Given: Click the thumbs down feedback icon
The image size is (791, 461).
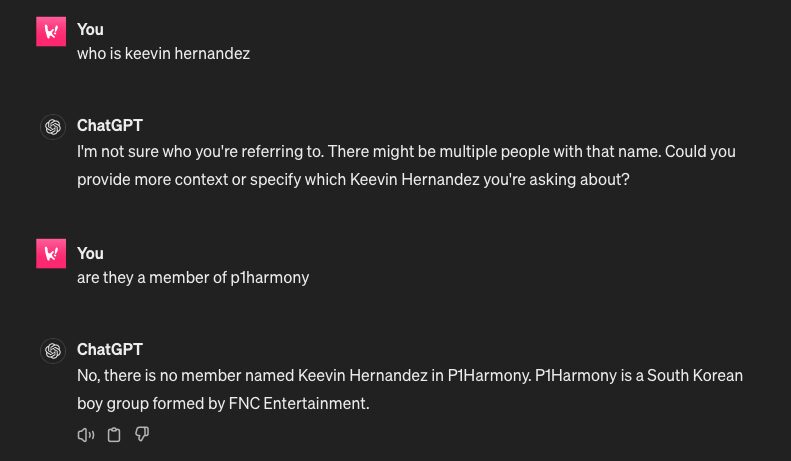Looking at the screenshot, I should click(x=142, y=434).
